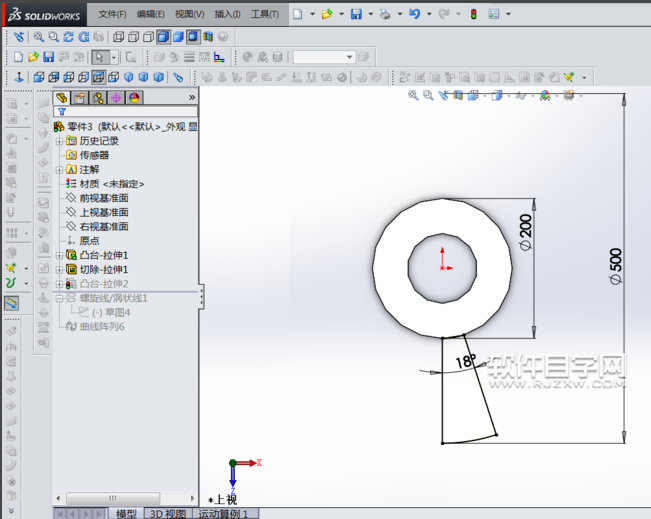651x519 pixels.
Task: Open the 插入(I) menu
Action: [227, 14]
